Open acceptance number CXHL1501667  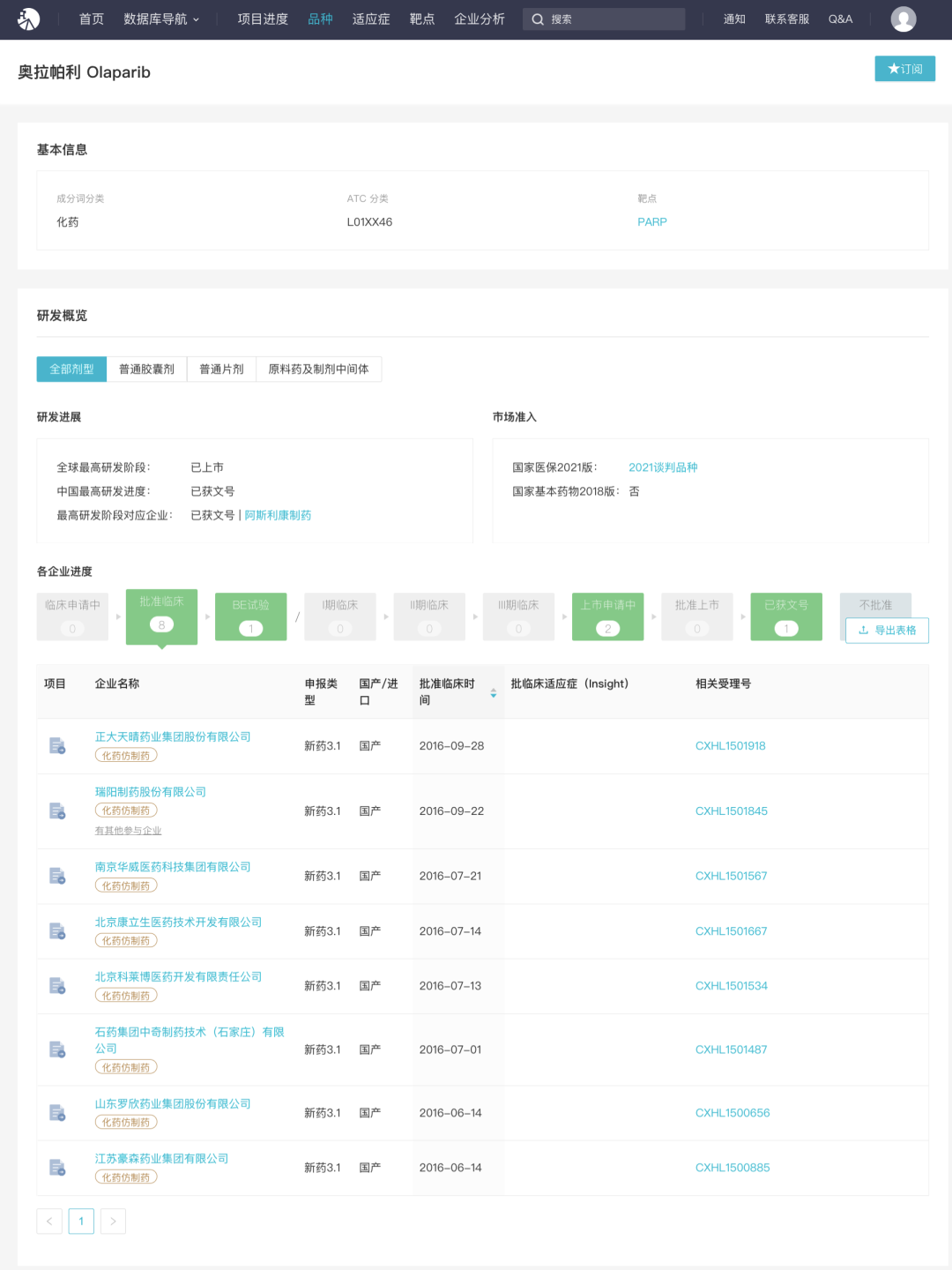731,931
